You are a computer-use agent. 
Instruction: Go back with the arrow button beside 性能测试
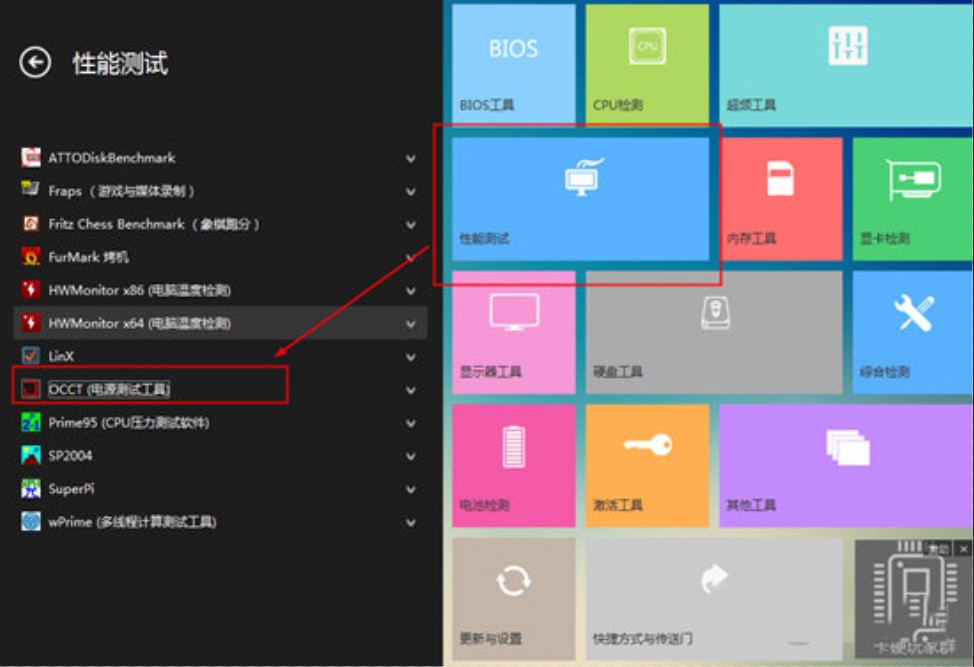click(x=35, y=62)
